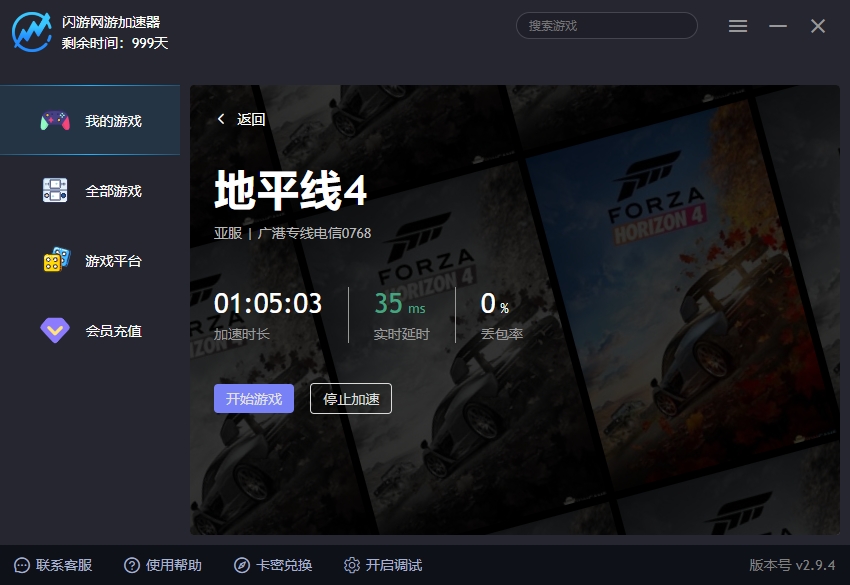Click the 剩余时间 999天 label

pos(115,43)
